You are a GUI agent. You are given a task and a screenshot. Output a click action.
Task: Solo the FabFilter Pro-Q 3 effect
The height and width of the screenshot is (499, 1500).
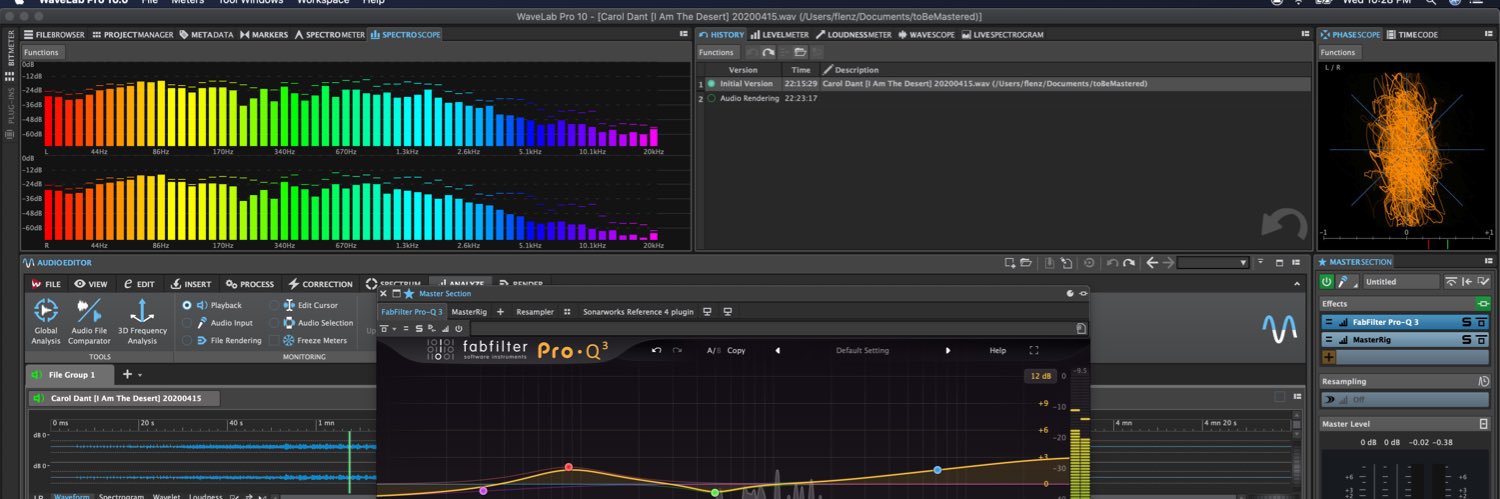pos(1466,322)
